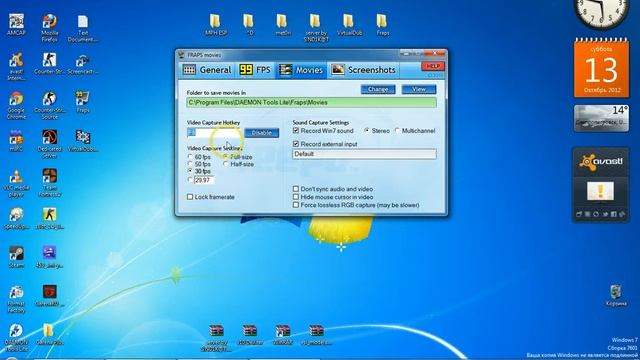
Task: Check Don't sync audio and video
Action: (296, 189)
